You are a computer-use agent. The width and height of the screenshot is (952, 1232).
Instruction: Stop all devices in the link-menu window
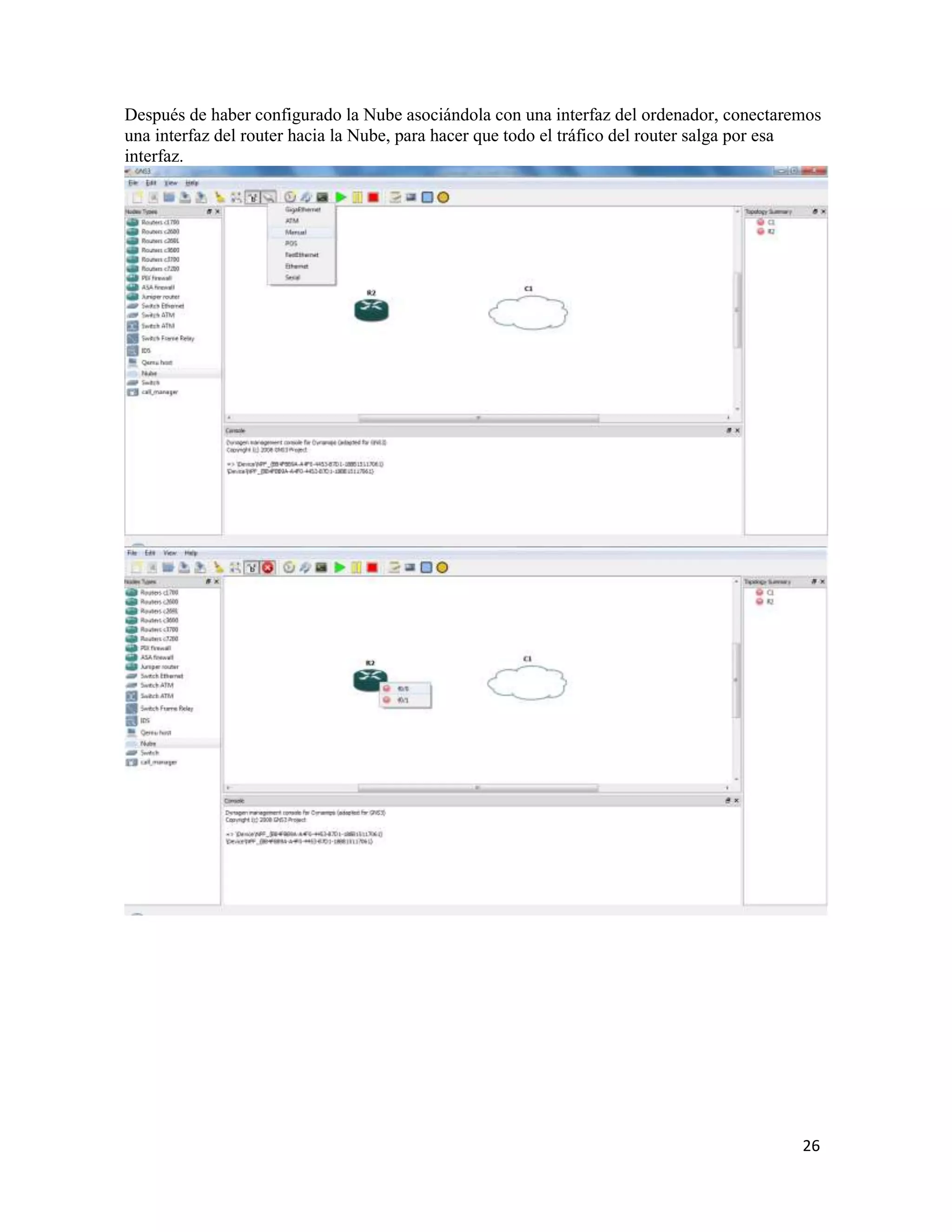coord(373,198)
